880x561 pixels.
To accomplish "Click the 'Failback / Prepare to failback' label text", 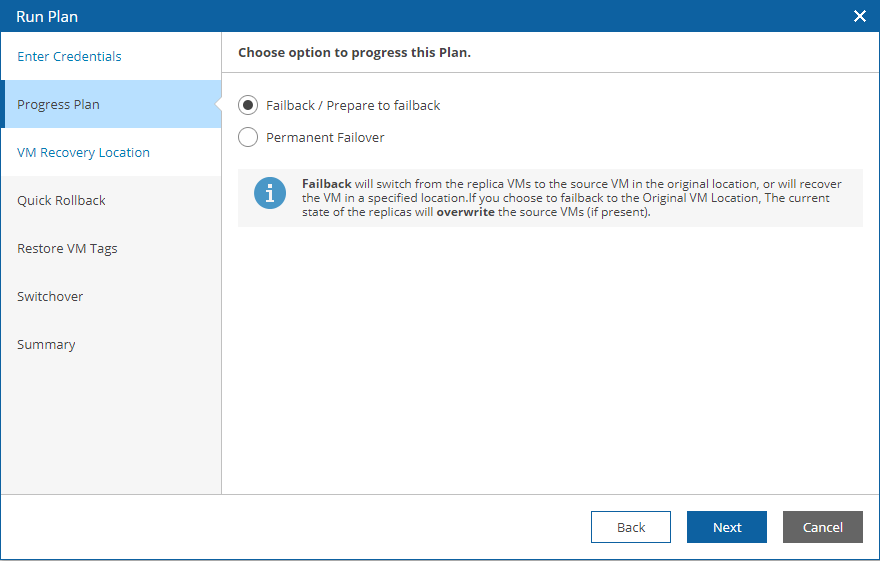I will click(x=353, y=105).
